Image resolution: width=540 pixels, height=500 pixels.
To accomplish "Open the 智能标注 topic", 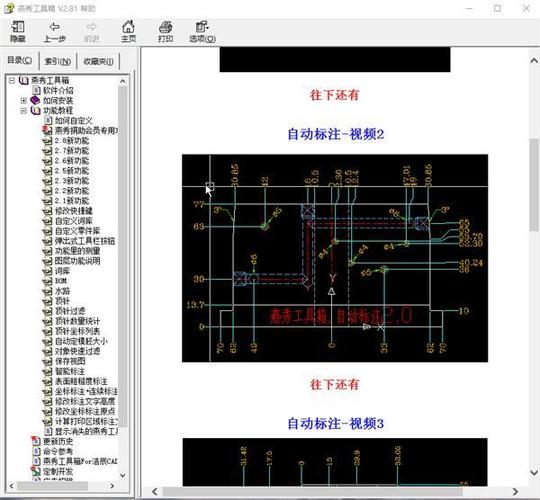I will coord(70,371).
